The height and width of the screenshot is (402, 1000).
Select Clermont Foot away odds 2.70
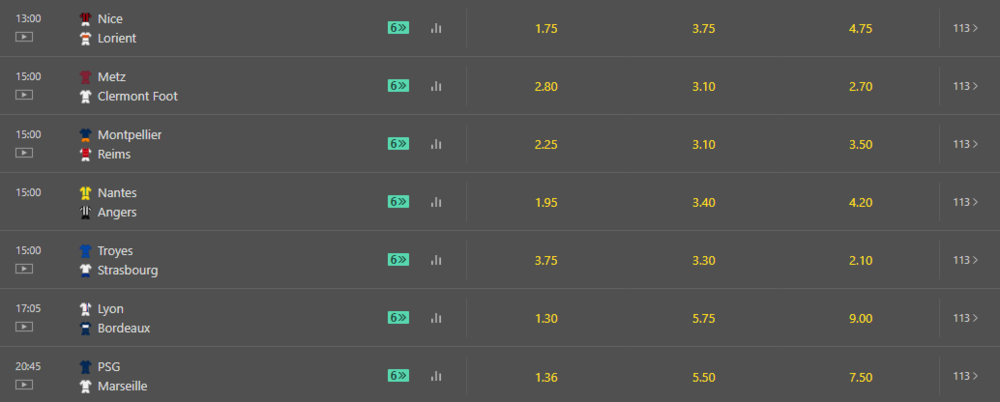pos(860,87)
